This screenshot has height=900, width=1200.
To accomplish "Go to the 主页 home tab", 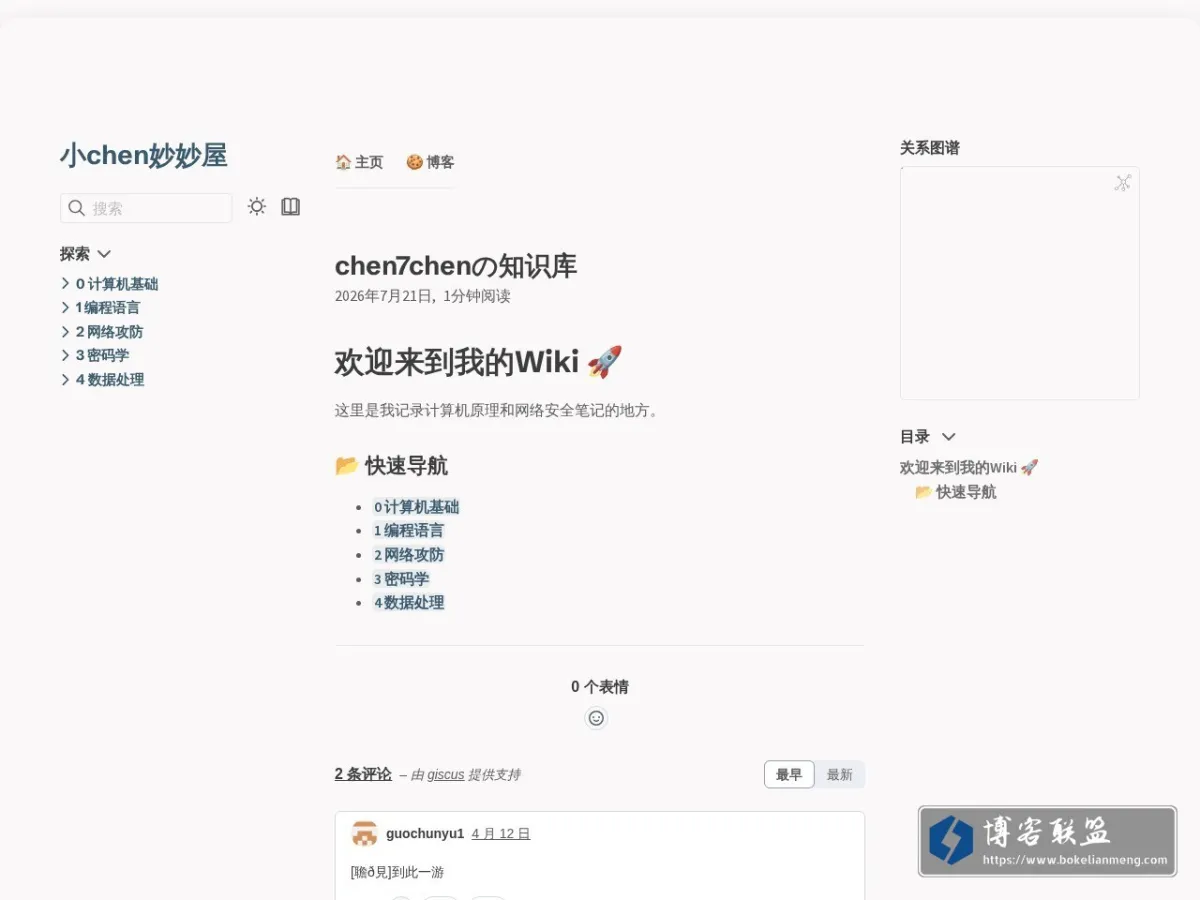I will click(359, 162).
